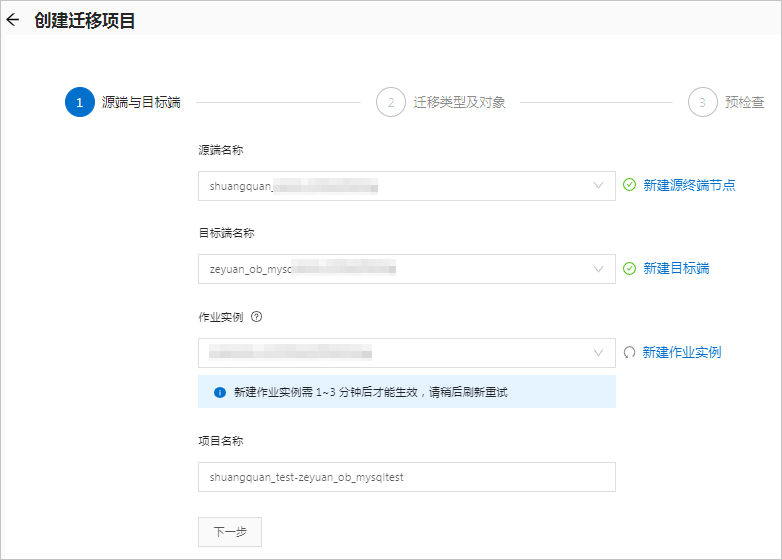782x560 pixels.
Task: Click the 迁移类型及对象 step label
Action: pyautogui.click(x=459, y=102)
